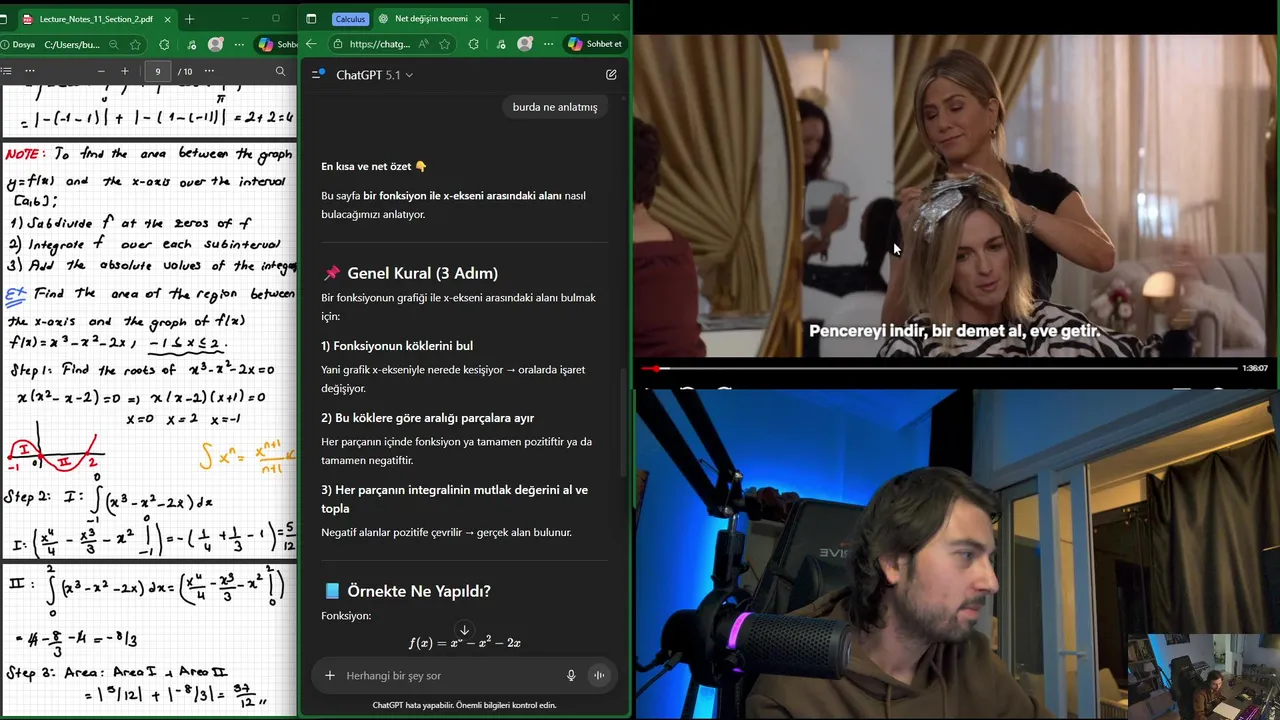Search in the PDF with magnifier icon
This screenshot has height=720, width=1280.
(x=280, y=71)
